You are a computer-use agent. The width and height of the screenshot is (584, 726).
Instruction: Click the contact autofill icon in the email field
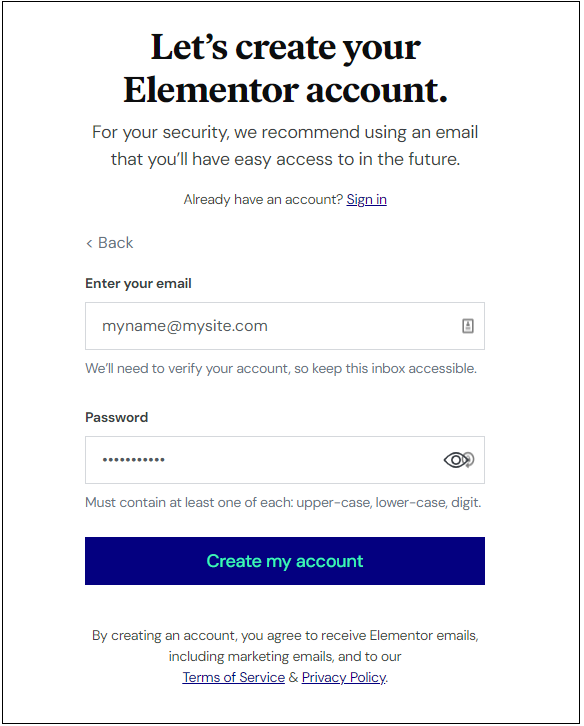(468, 326)
